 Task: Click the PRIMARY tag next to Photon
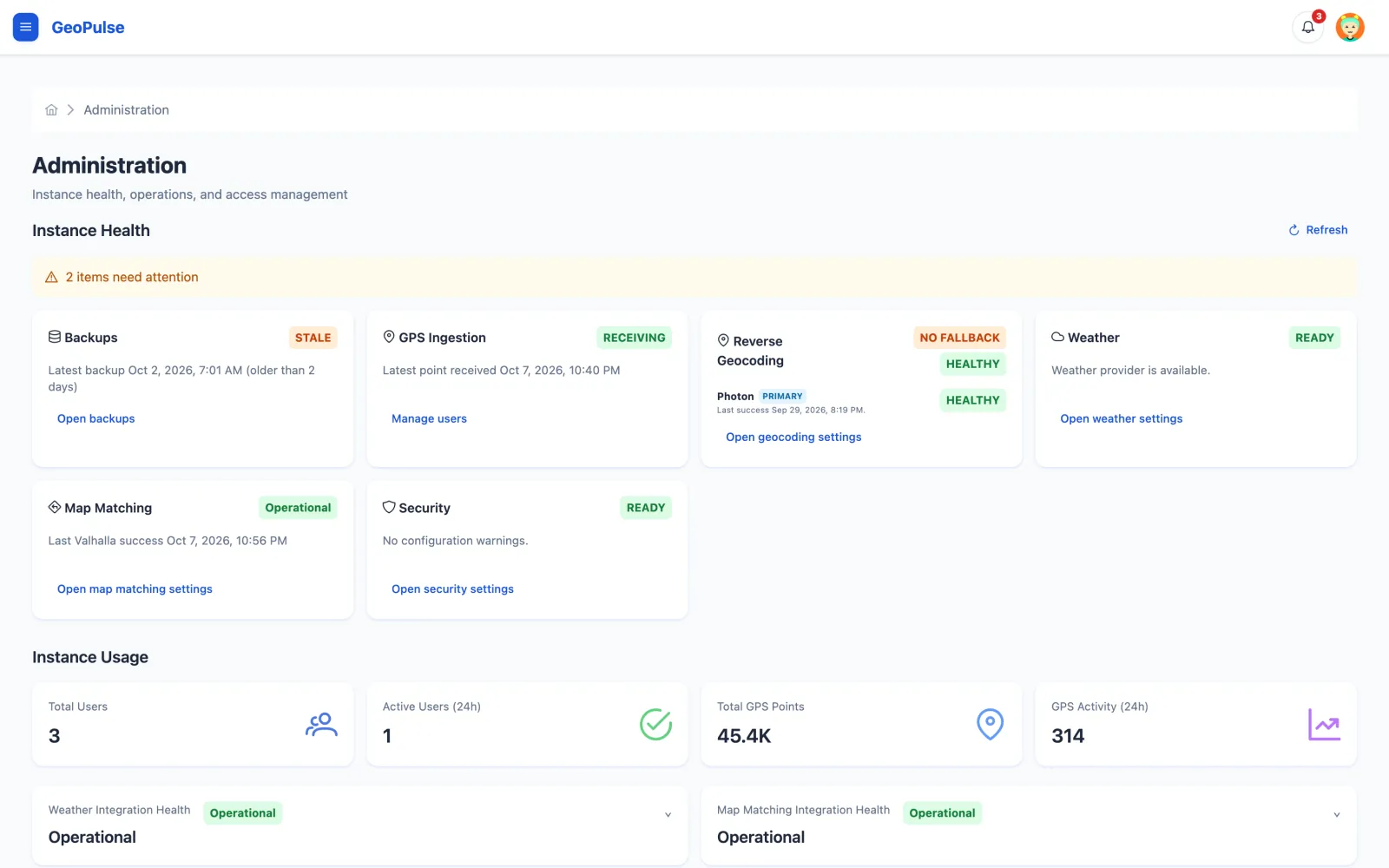click(x=782, y=396)
